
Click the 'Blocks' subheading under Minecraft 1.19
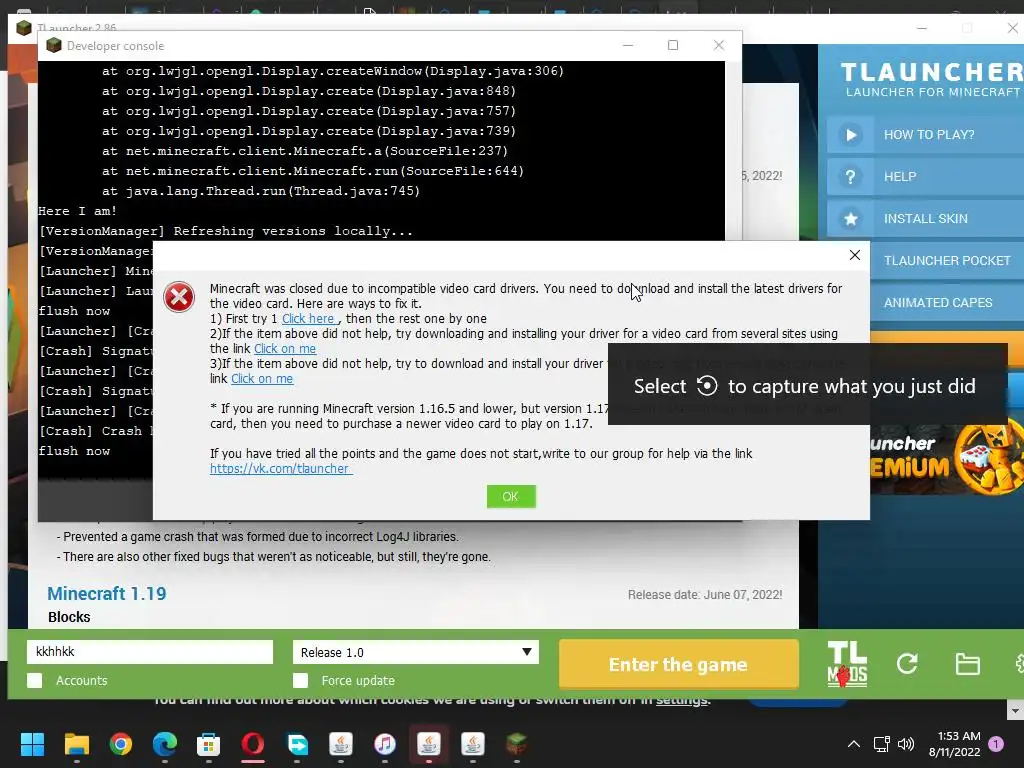point(69,617)
